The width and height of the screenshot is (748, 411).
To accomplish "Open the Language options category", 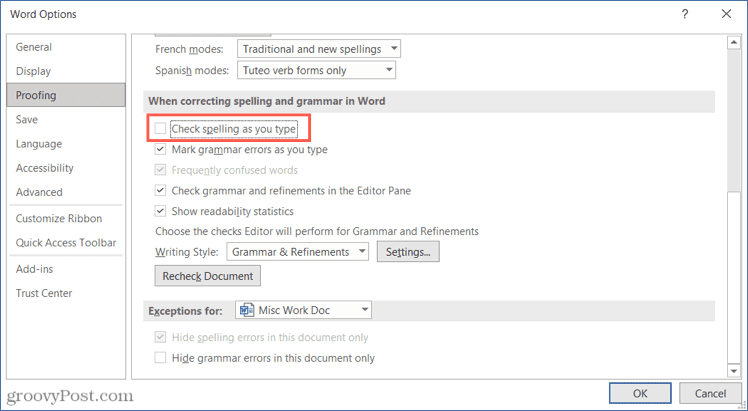I will [66, 144].
